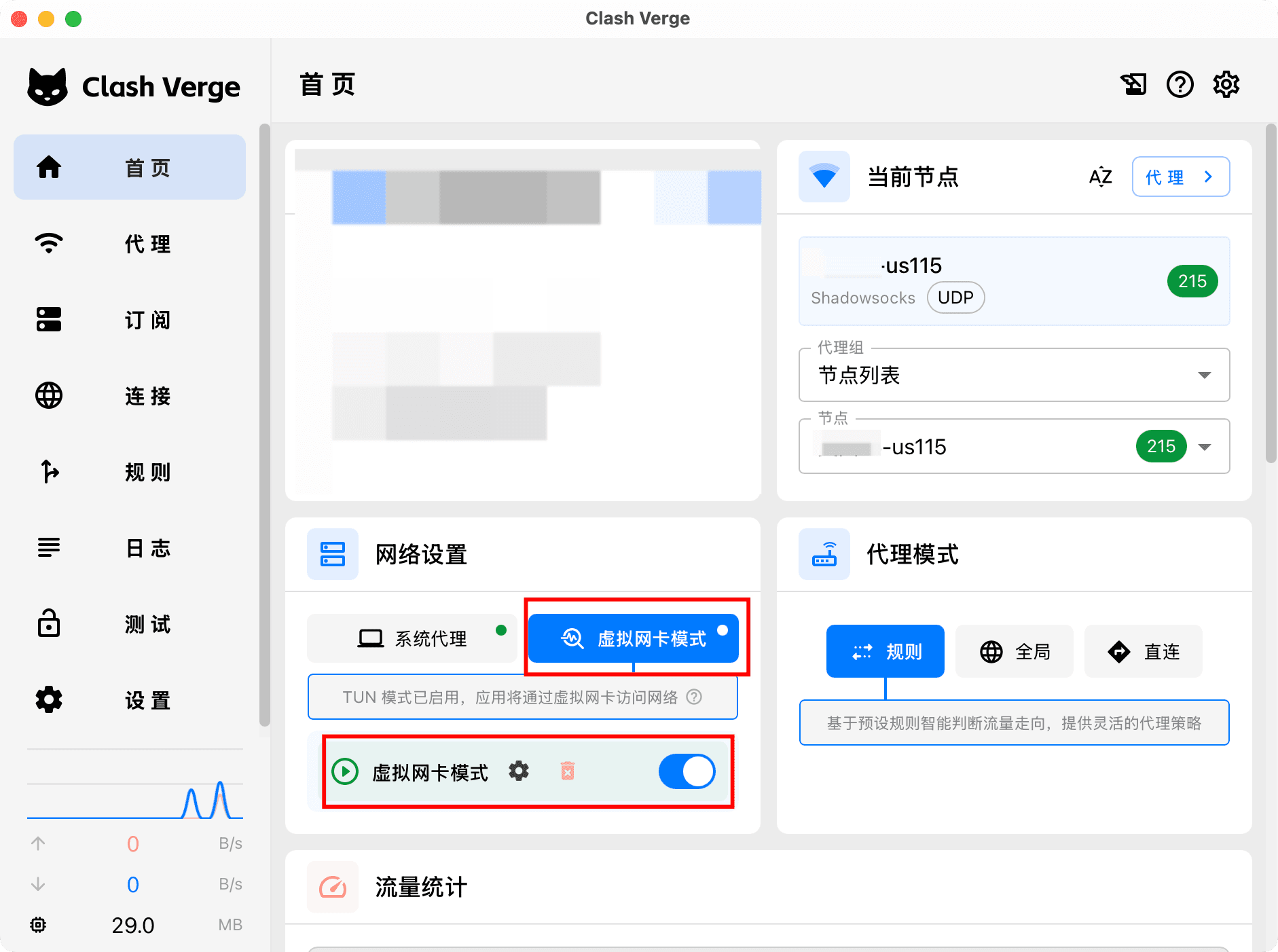Click the green play icon beside 虚拟网卡模式

345,772
